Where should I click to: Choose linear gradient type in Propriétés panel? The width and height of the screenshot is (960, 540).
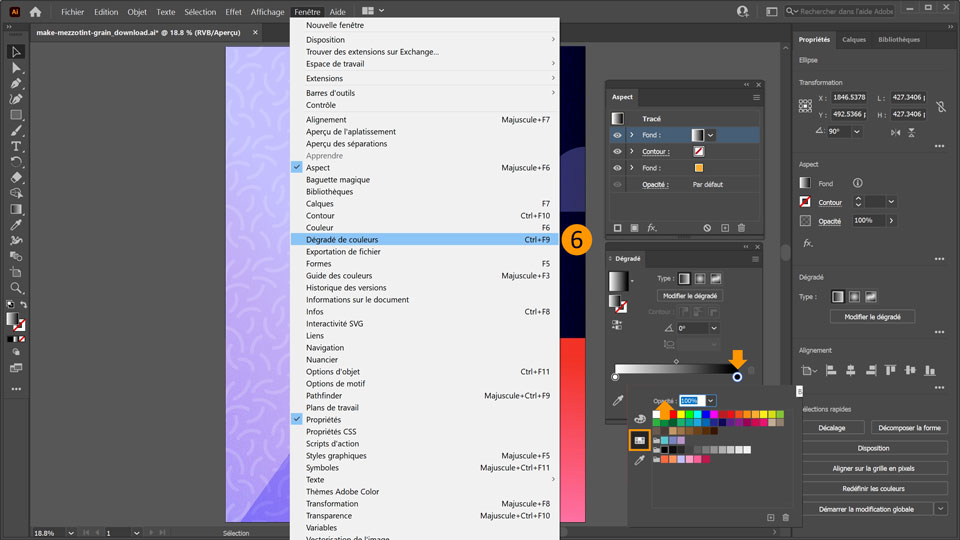point(838,297)
